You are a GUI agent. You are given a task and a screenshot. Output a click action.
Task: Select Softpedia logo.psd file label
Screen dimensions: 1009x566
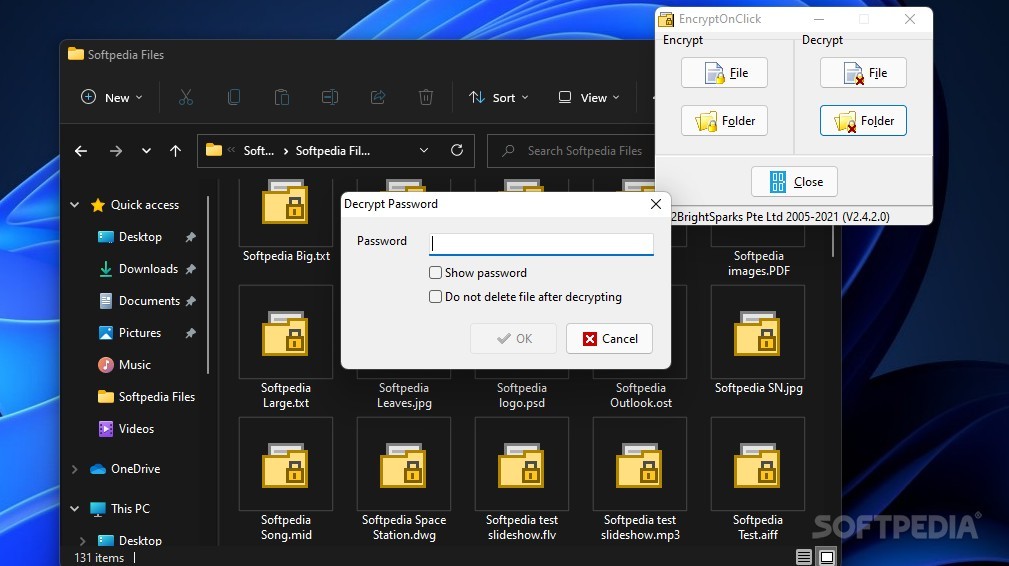coord(522,396)
